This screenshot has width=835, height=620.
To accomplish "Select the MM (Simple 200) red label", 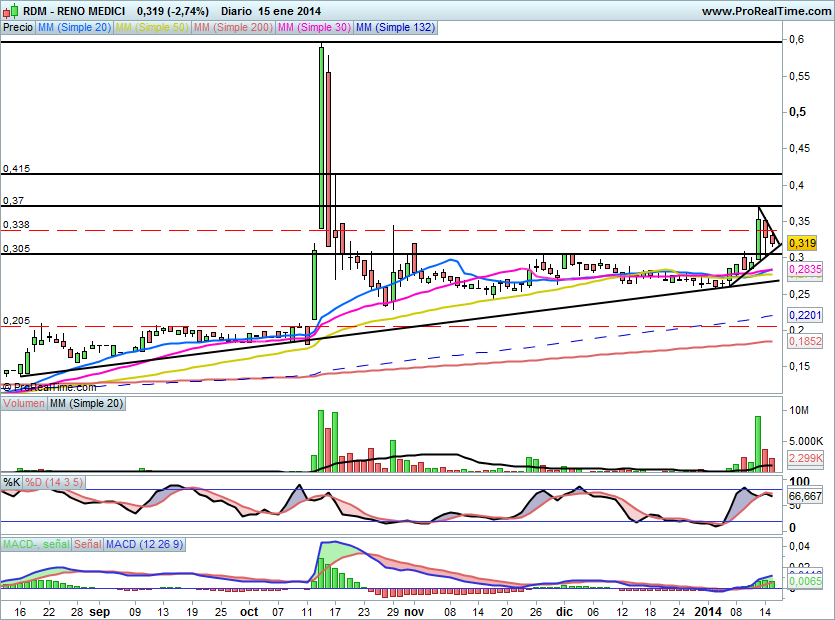I will coord(233,27).
